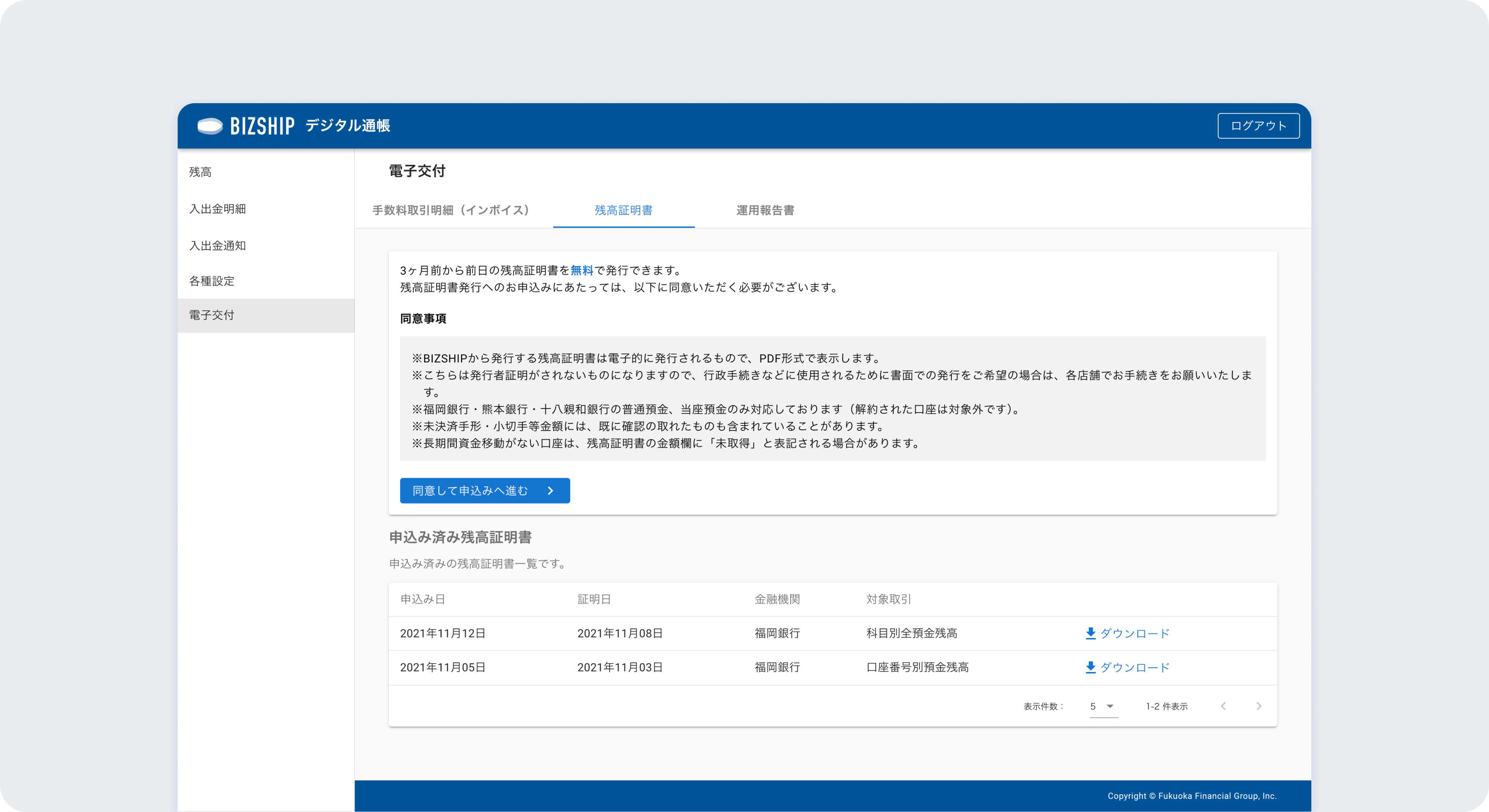
Task: Click download icon for 2021年11月05日 row
Action: pos(1091,667)
